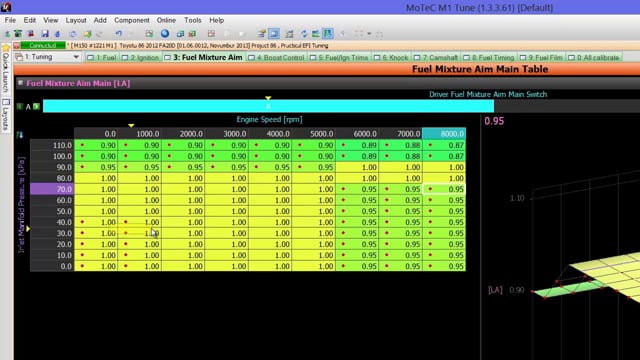Open the Online menu
This screenshot has height=360, width=640.
[x=166, y=20]
